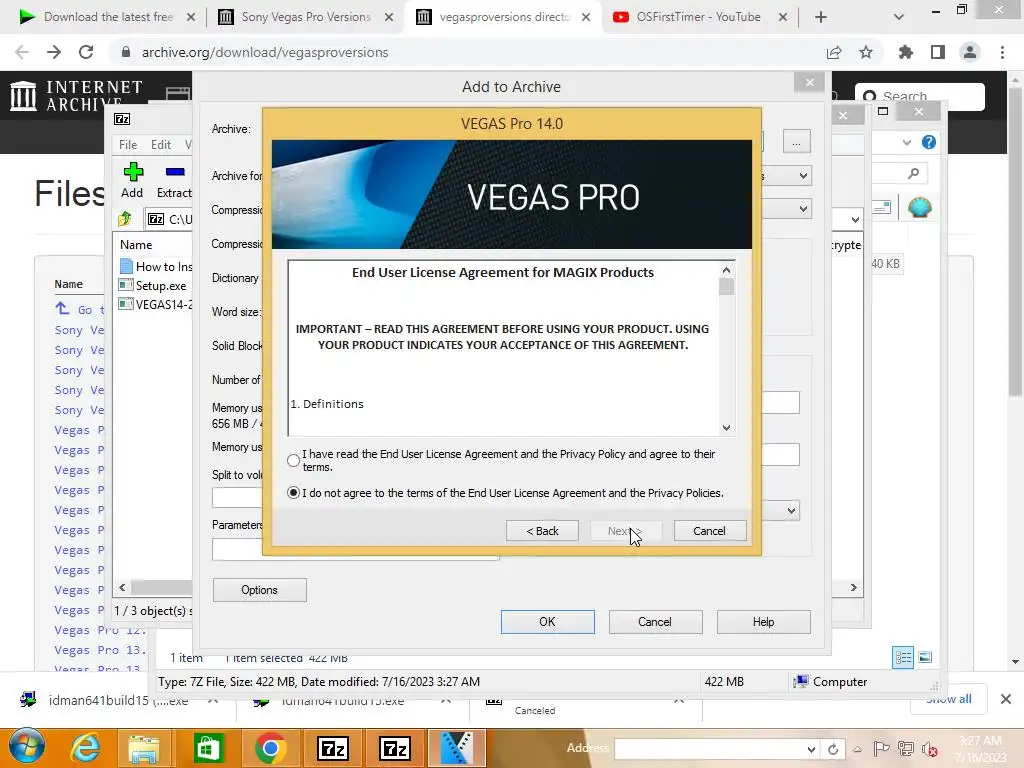
Task: Reload the archive.org page
Action: point(86,52)
